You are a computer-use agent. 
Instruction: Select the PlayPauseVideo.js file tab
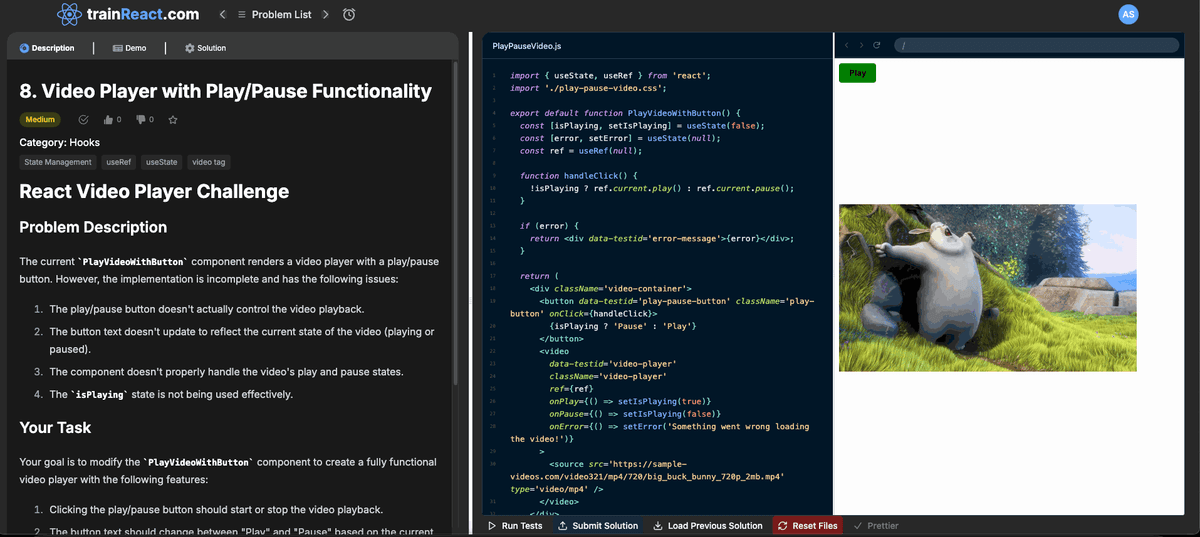coord(526,46)
